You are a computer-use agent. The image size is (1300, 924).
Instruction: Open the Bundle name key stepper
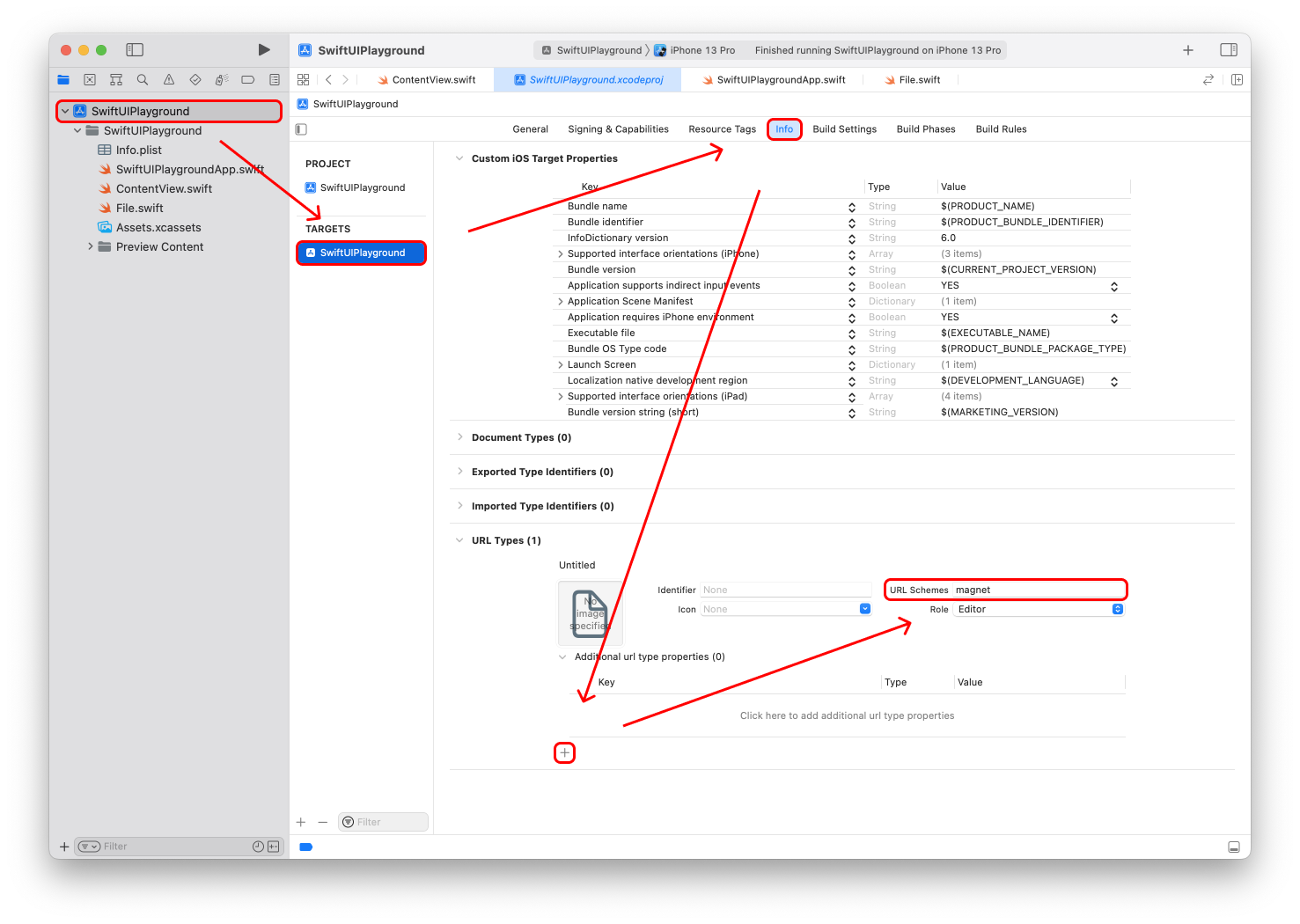852,207
